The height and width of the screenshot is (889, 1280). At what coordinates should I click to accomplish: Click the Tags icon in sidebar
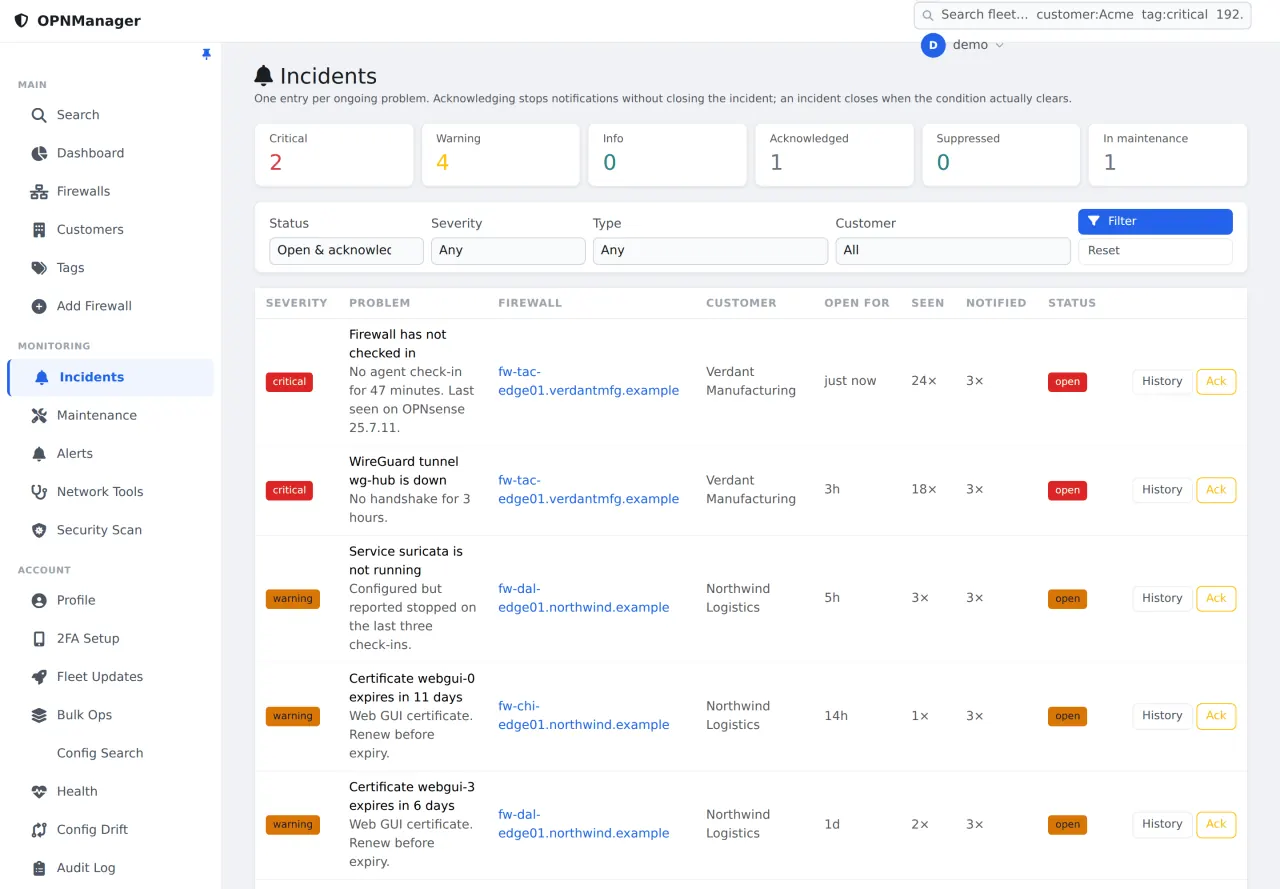click(x=39, y=268)
